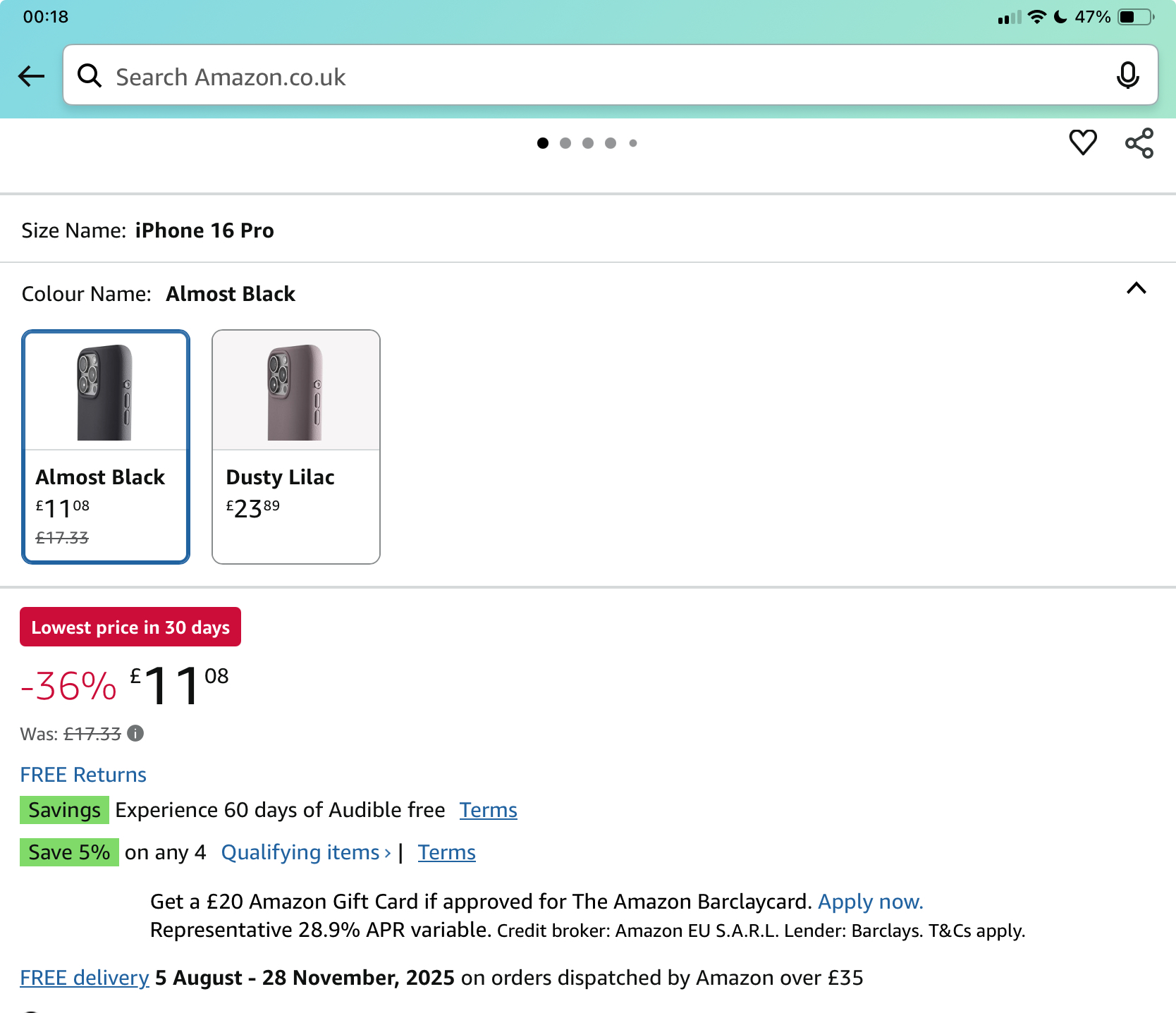The height and width of the screenshot is (1013, 1176).
Task: Select the Dusty Lilac colour option
Action: (296, 447)
